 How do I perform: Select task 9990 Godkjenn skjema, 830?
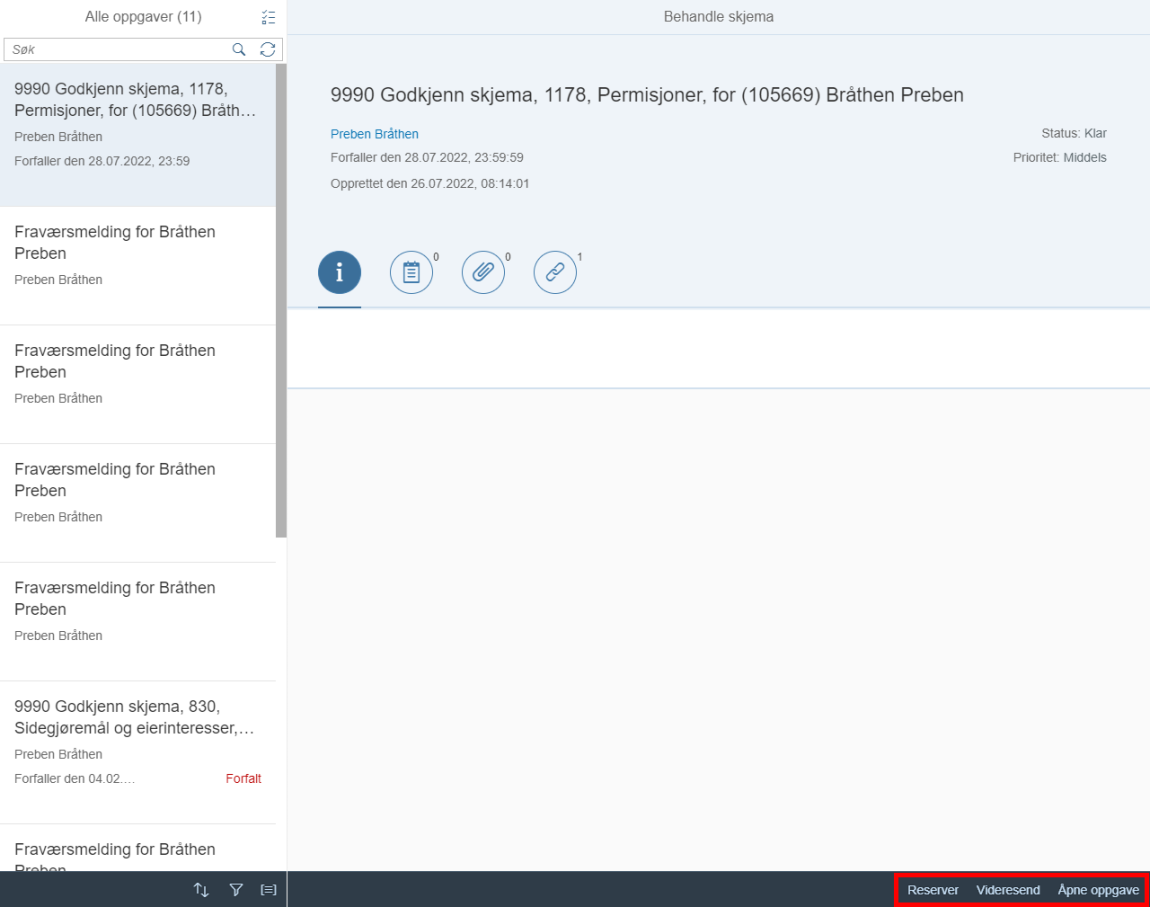click(138, 752)
